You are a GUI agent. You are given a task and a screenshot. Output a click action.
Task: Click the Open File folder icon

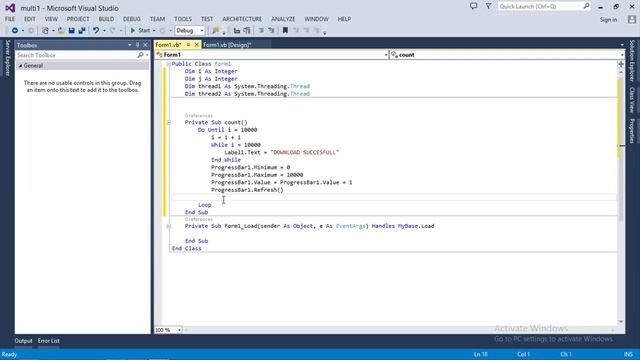click(61, 31)
